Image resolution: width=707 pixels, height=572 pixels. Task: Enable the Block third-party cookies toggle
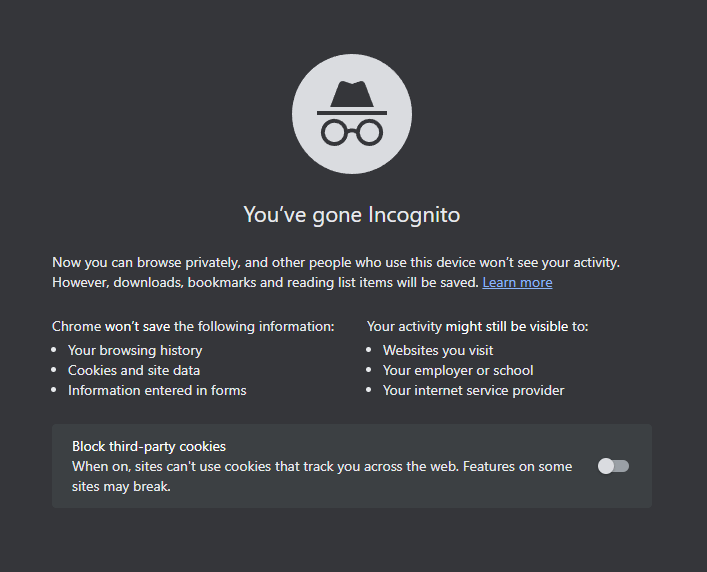[x=612, y=466]
